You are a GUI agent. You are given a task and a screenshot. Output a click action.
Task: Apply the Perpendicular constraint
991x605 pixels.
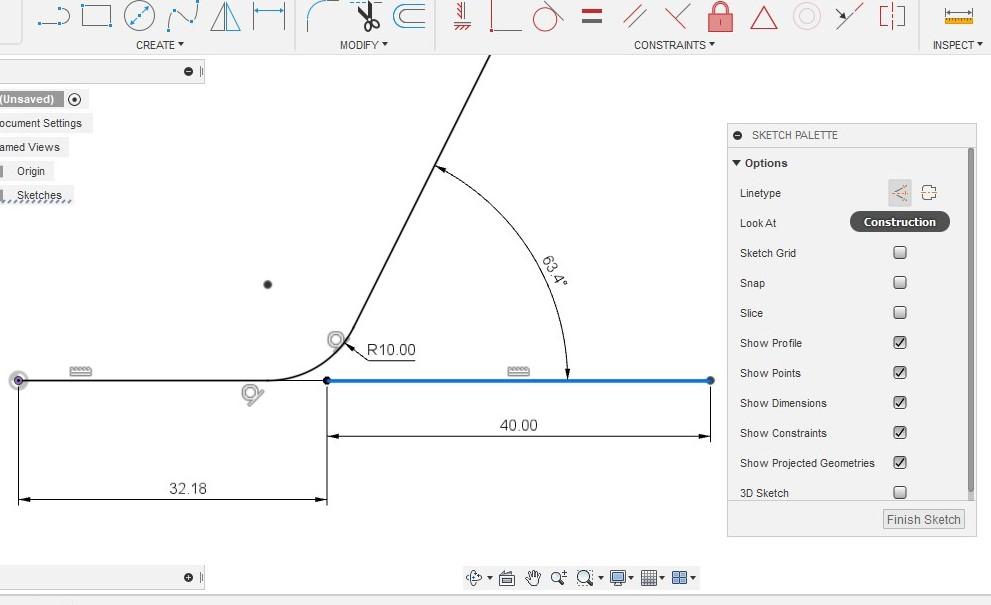click(x=677, y=16)
